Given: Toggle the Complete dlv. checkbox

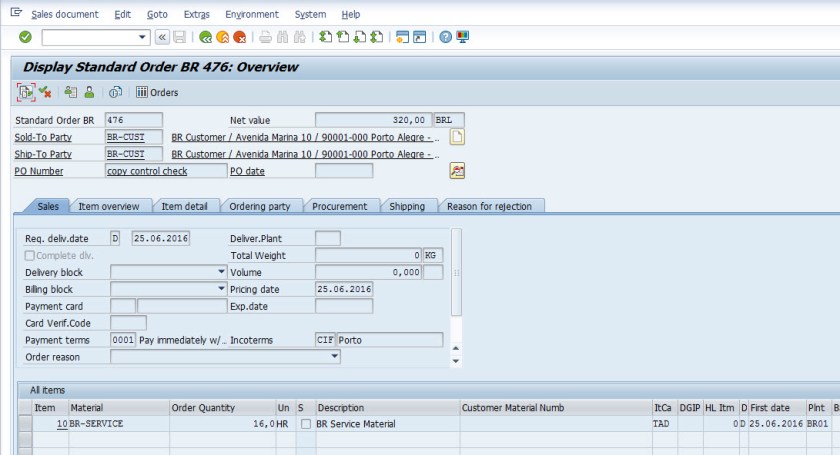Looking at the screenshot, I should click(x=30, y=256).
